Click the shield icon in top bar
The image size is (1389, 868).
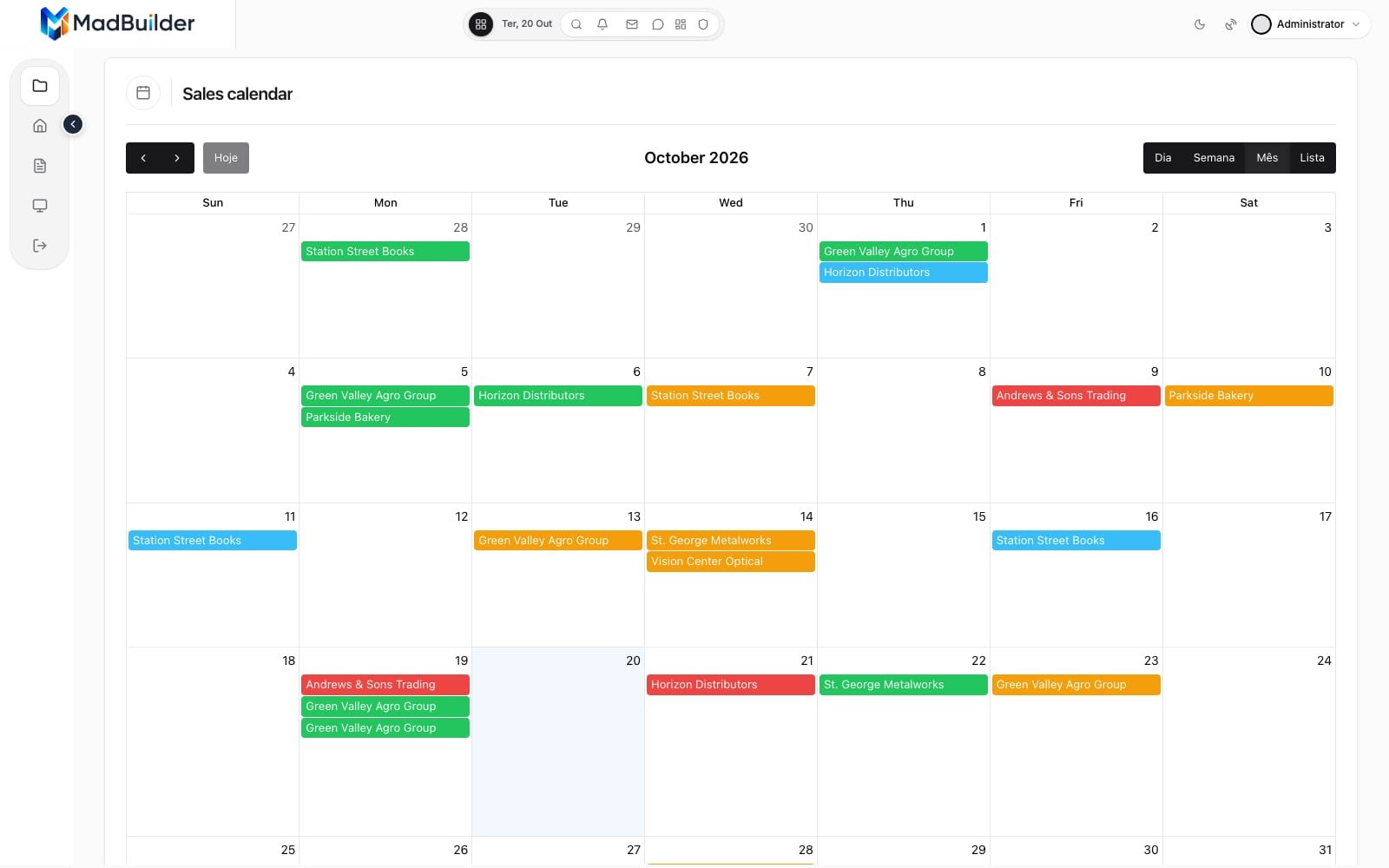[704, 24]
